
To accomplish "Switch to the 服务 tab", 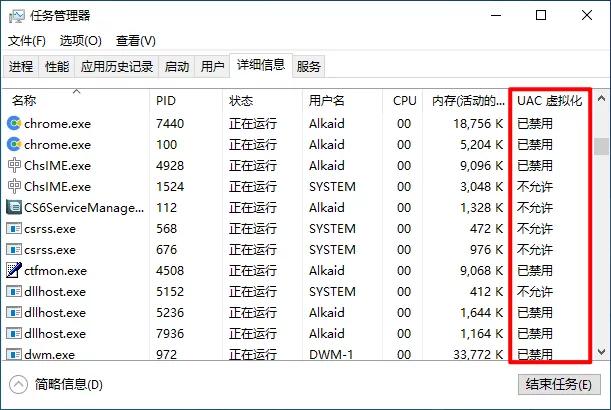I will point(309,67).
